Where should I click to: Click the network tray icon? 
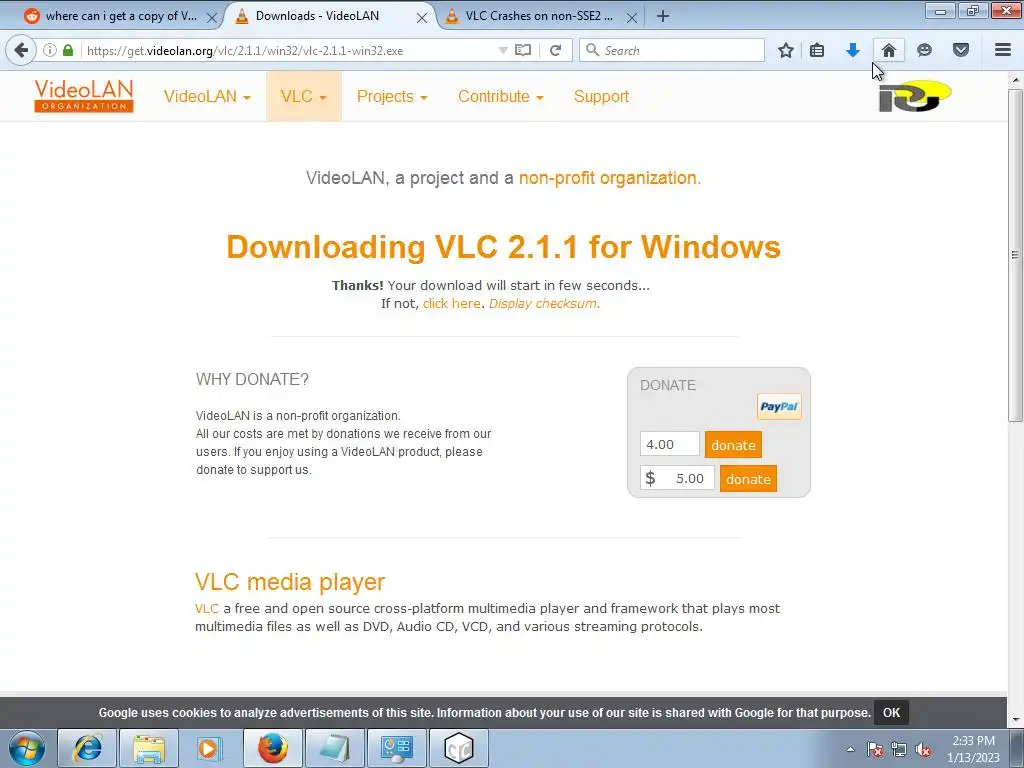pos(899,749)
